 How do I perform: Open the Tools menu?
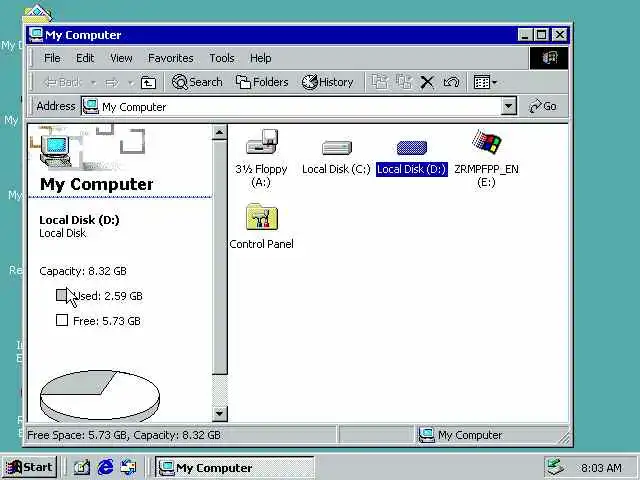(x=222, y=58)
